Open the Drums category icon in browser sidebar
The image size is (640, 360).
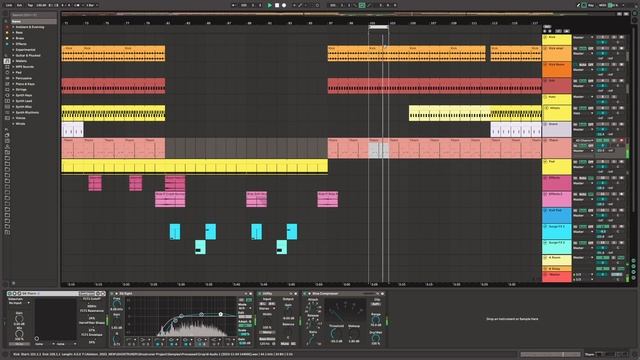(7, 67)
